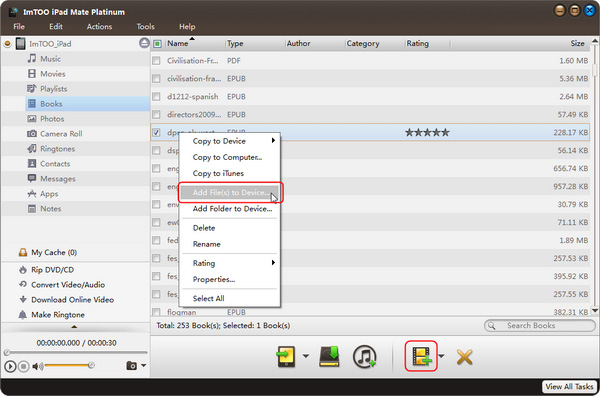Click the stop button in player
This screenshot has width=600, height=396.
(x=23, y=366)
